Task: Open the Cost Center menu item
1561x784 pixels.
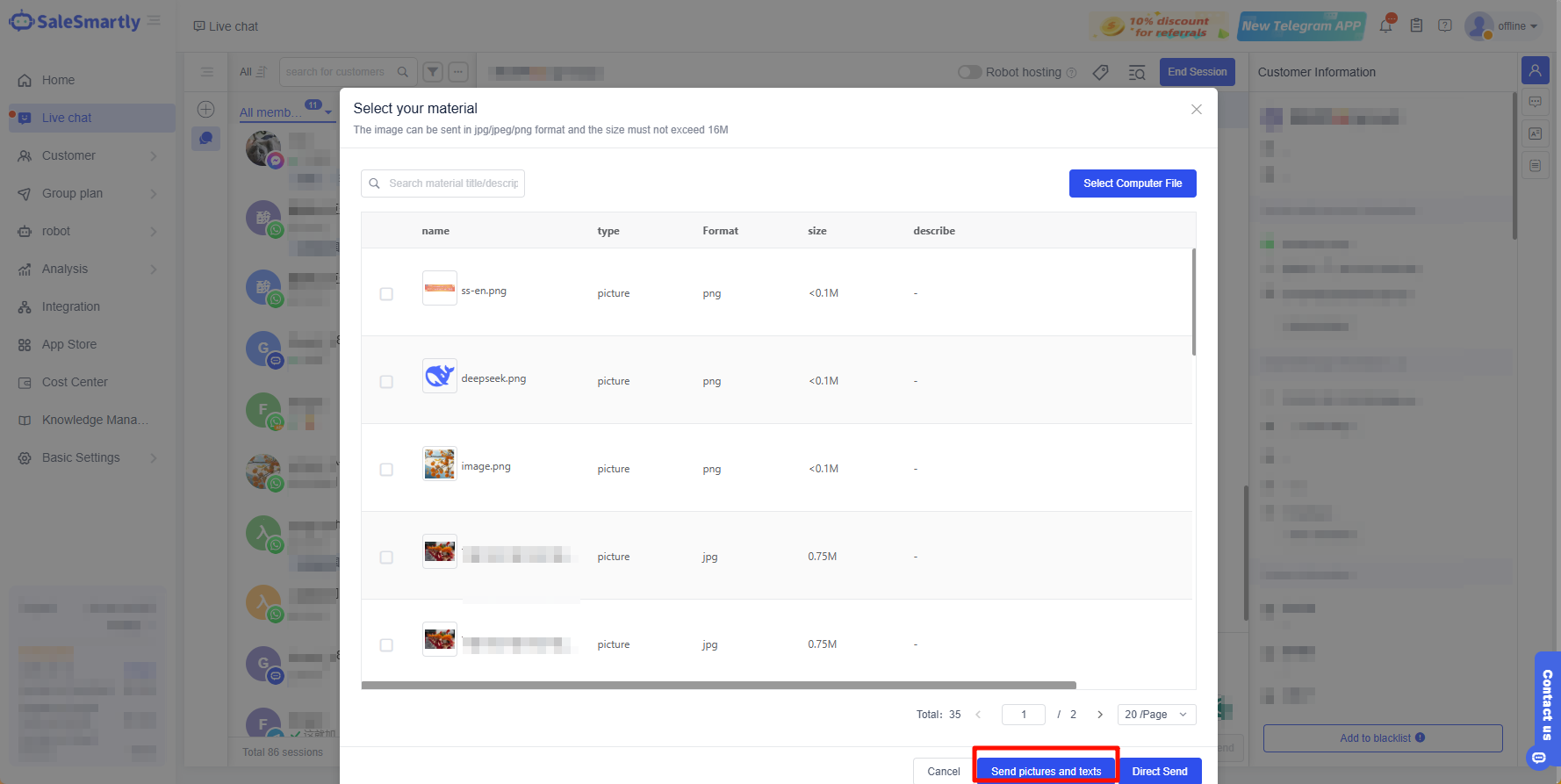Action: coord(75,382)
